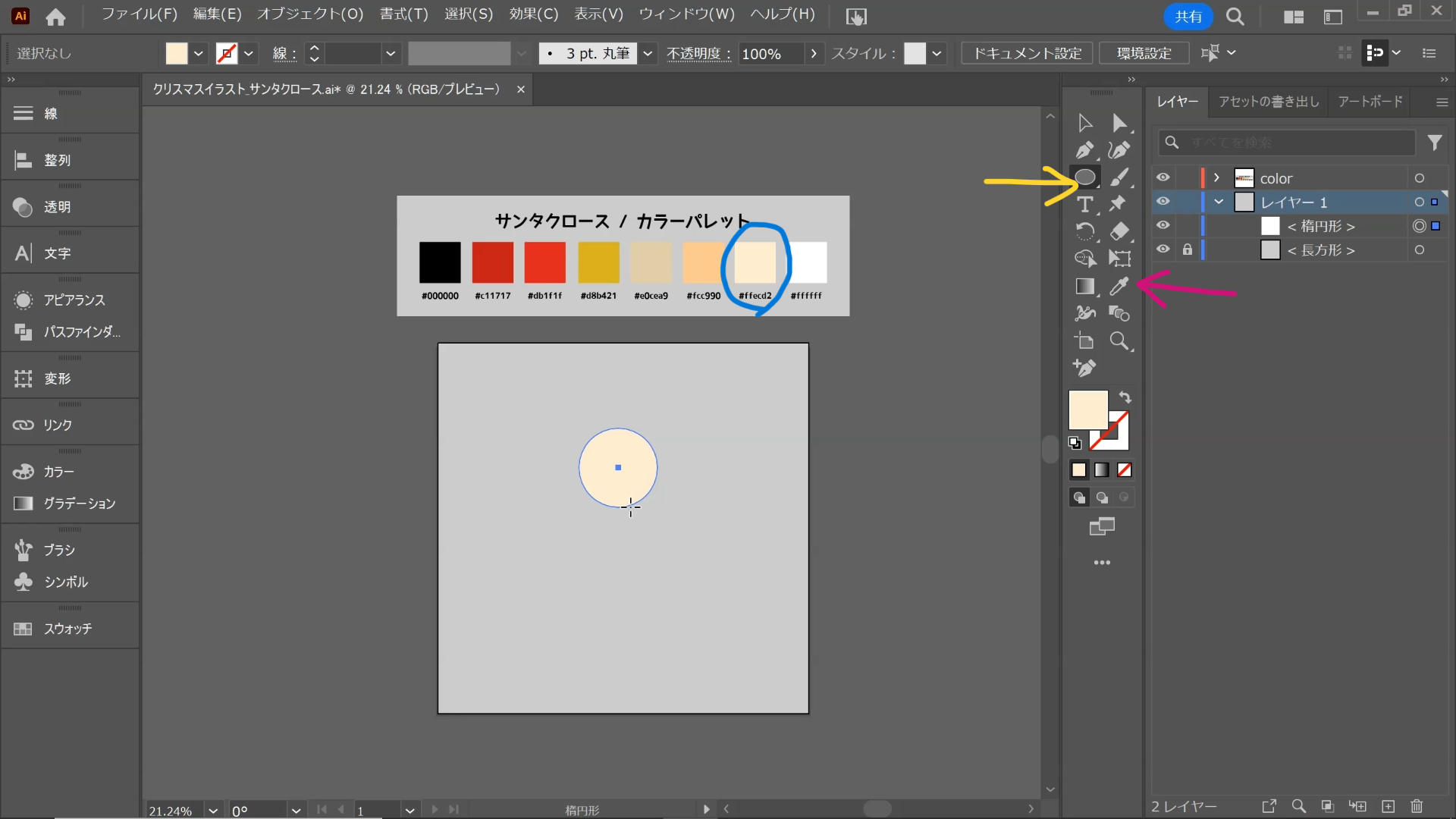This screenshot has width=1456, height=819.
Task: Click the #db1f1f red swatch in the palette
Action: (x=545, y=262)
